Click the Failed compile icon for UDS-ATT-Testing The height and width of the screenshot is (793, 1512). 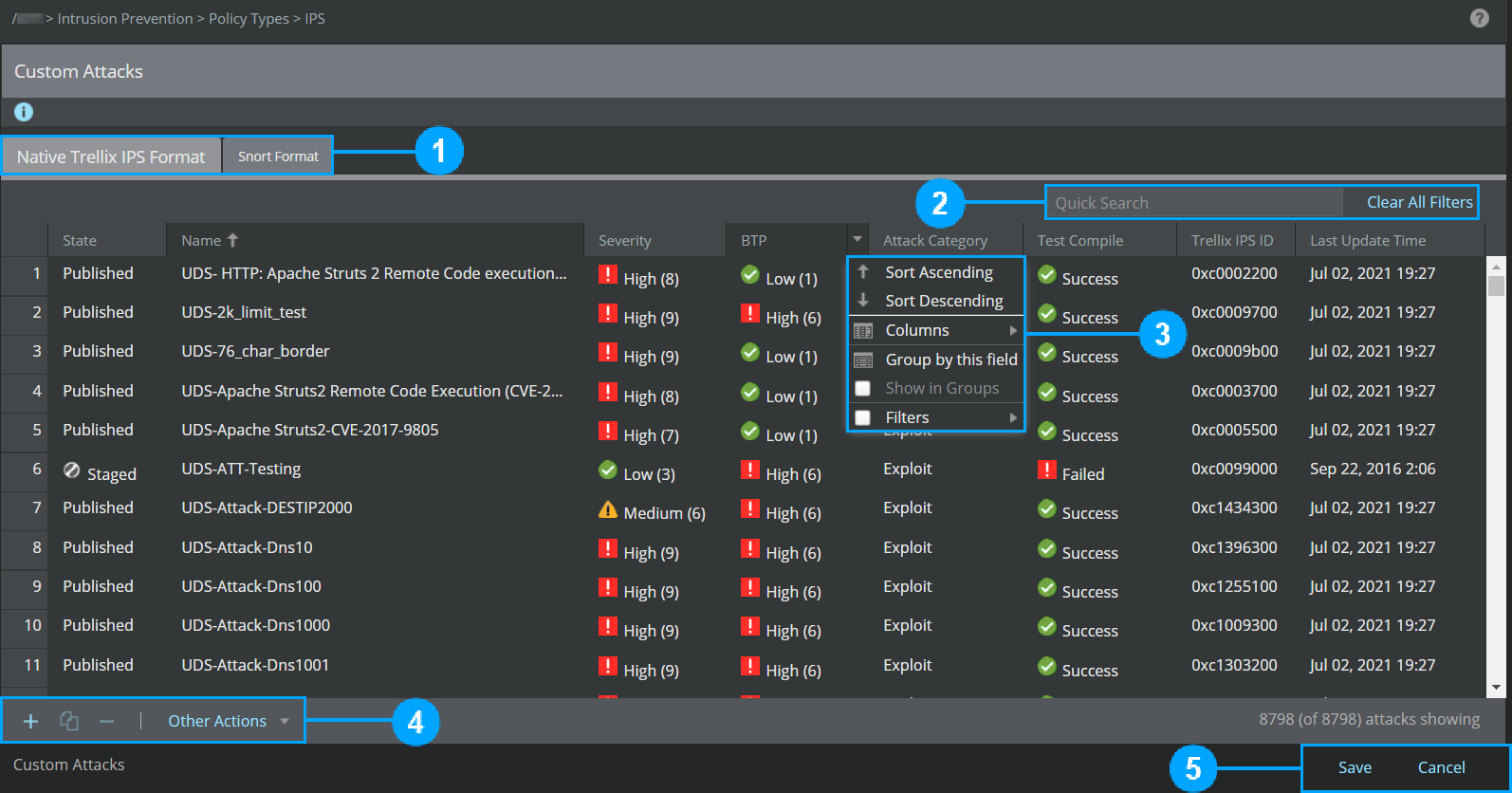[1046, 470]
